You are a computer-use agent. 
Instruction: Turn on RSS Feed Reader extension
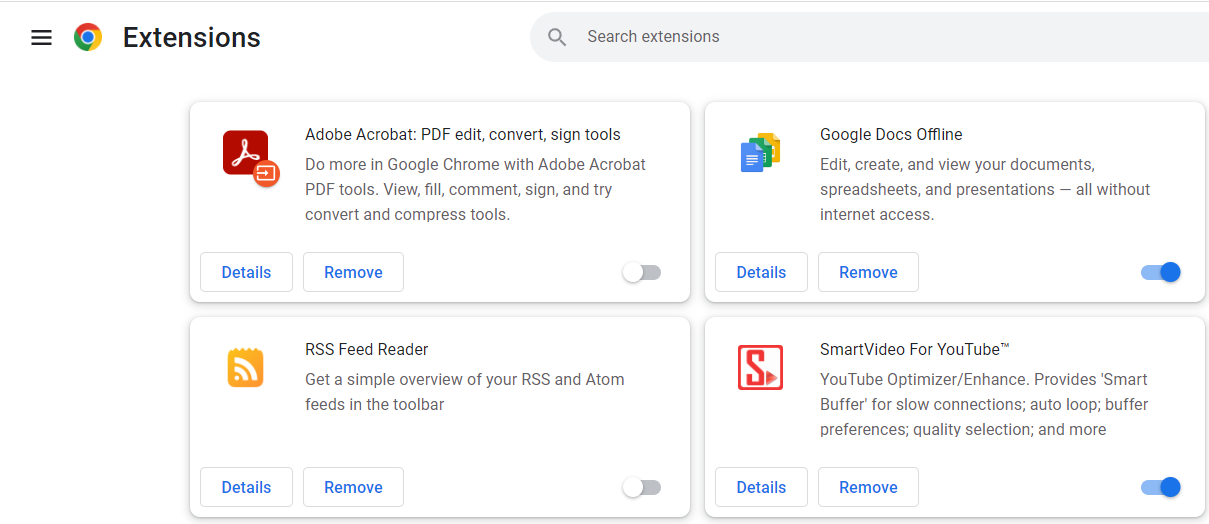642,487
